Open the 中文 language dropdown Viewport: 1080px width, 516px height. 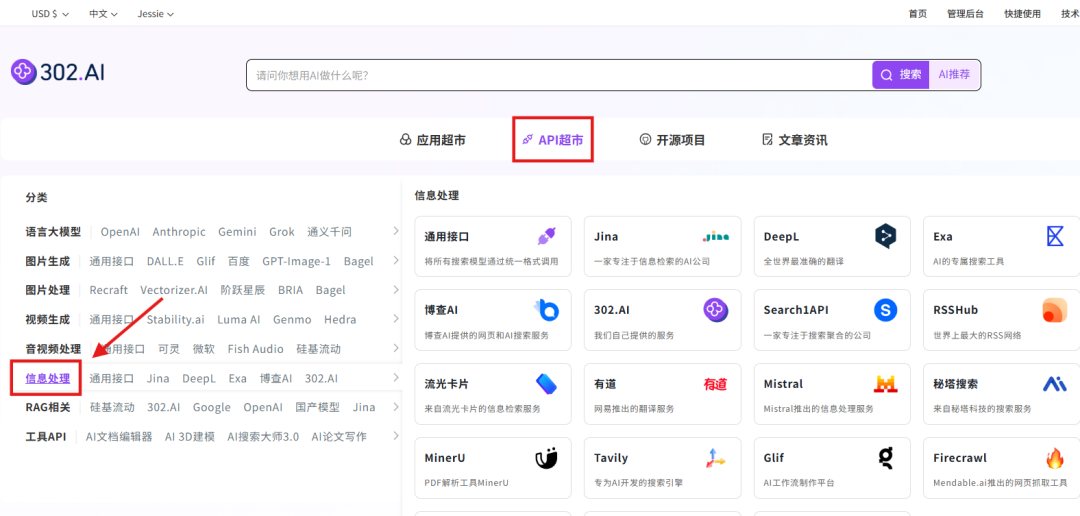coord(103,14)
